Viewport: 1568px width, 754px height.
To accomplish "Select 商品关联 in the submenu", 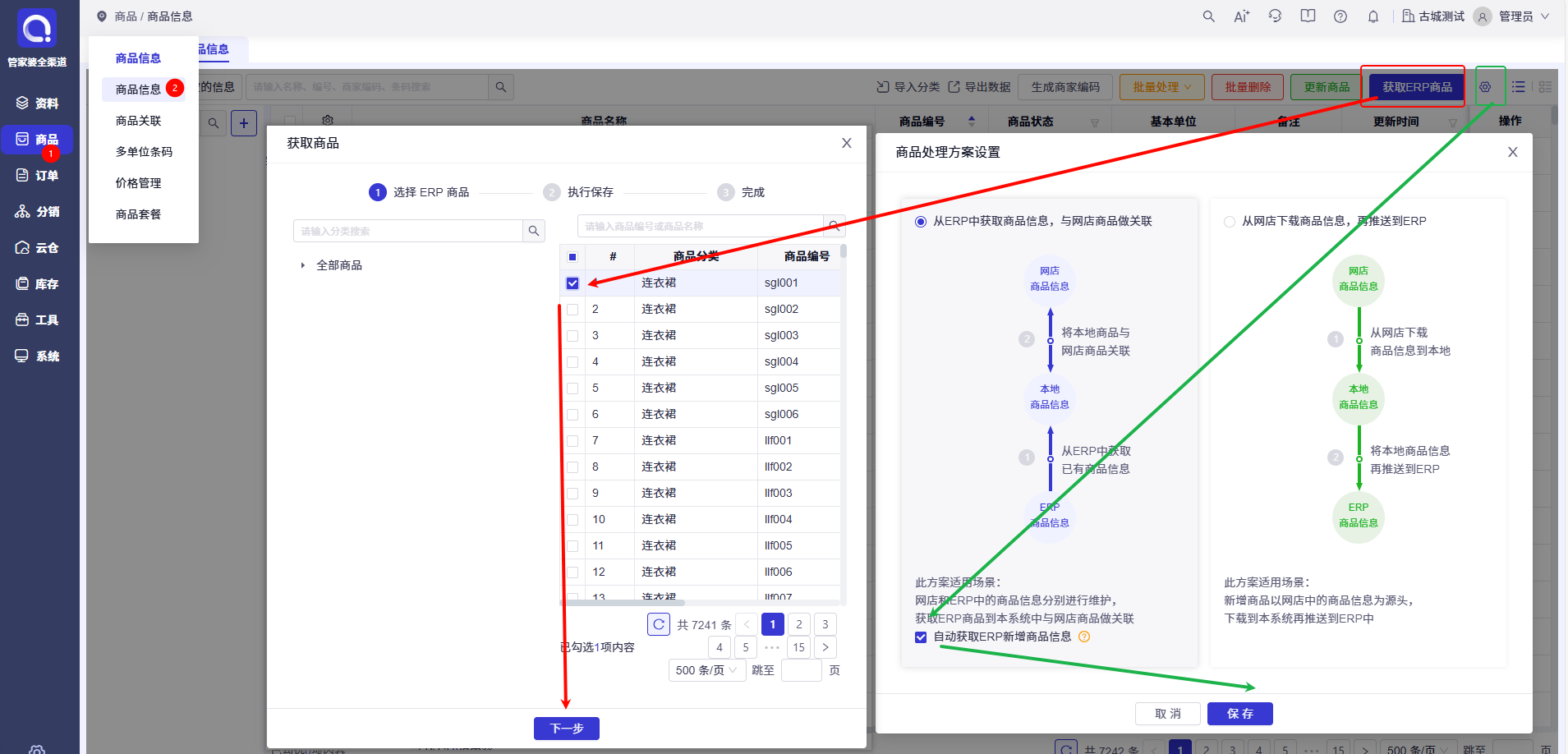I will pos(138,121).
